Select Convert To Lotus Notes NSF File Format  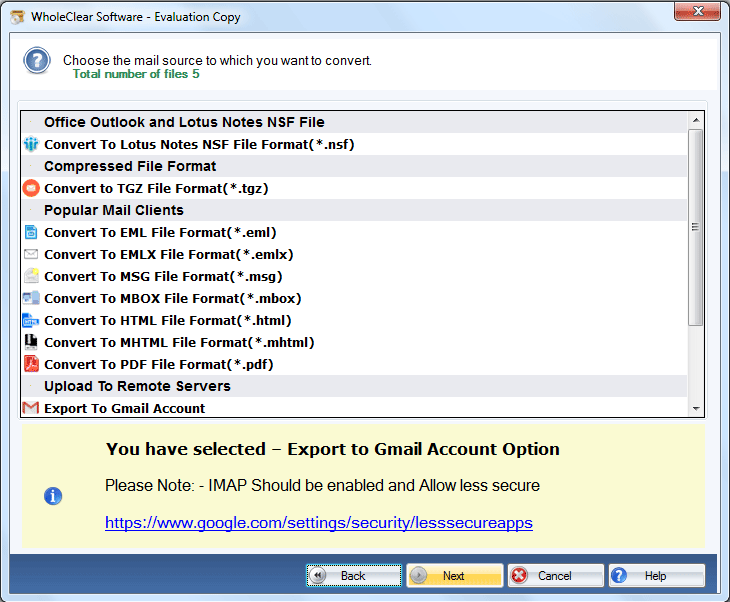[354, 144]
